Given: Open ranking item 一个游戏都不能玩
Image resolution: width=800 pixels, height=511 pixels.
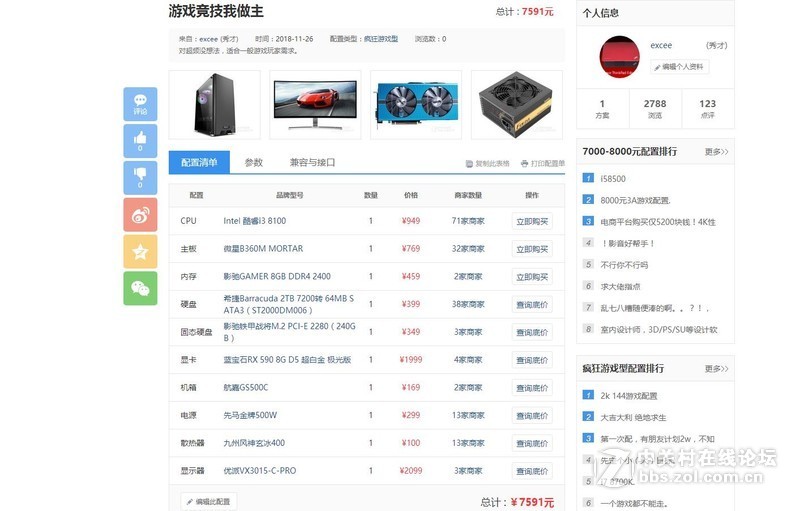Looking at the screenshot, I should tap(634, 504).
